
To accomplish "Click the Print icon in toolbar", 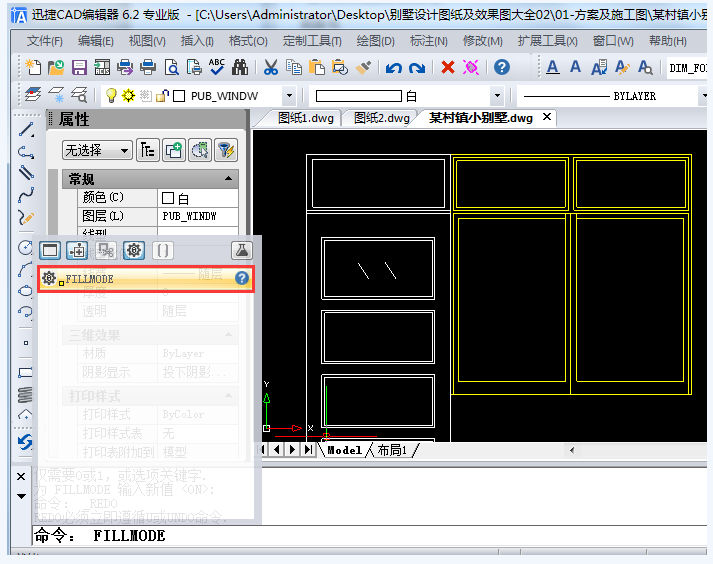I will pyautogui.click(x=148, y=67).
